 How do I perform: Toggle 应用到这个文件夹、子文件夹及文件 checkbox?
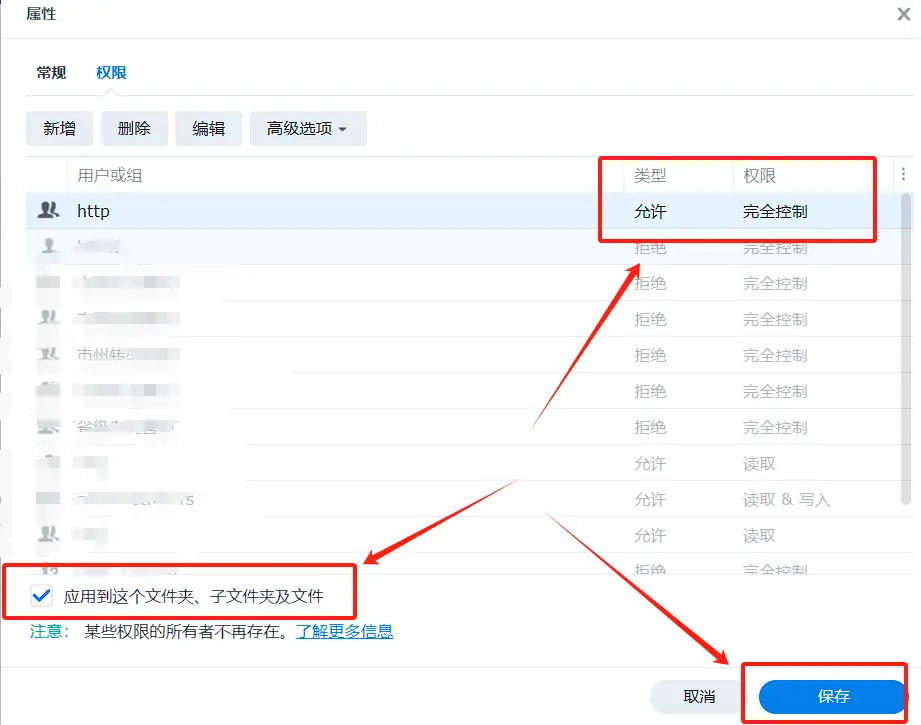42,596
